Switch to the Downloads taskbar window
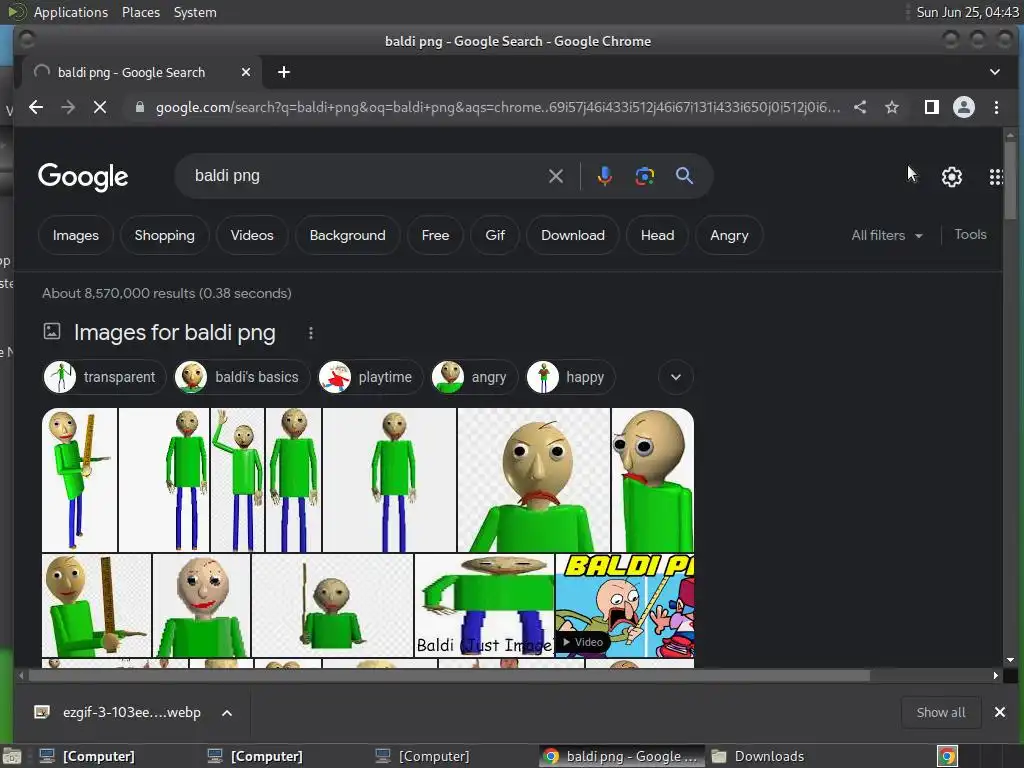 [758, 756]
